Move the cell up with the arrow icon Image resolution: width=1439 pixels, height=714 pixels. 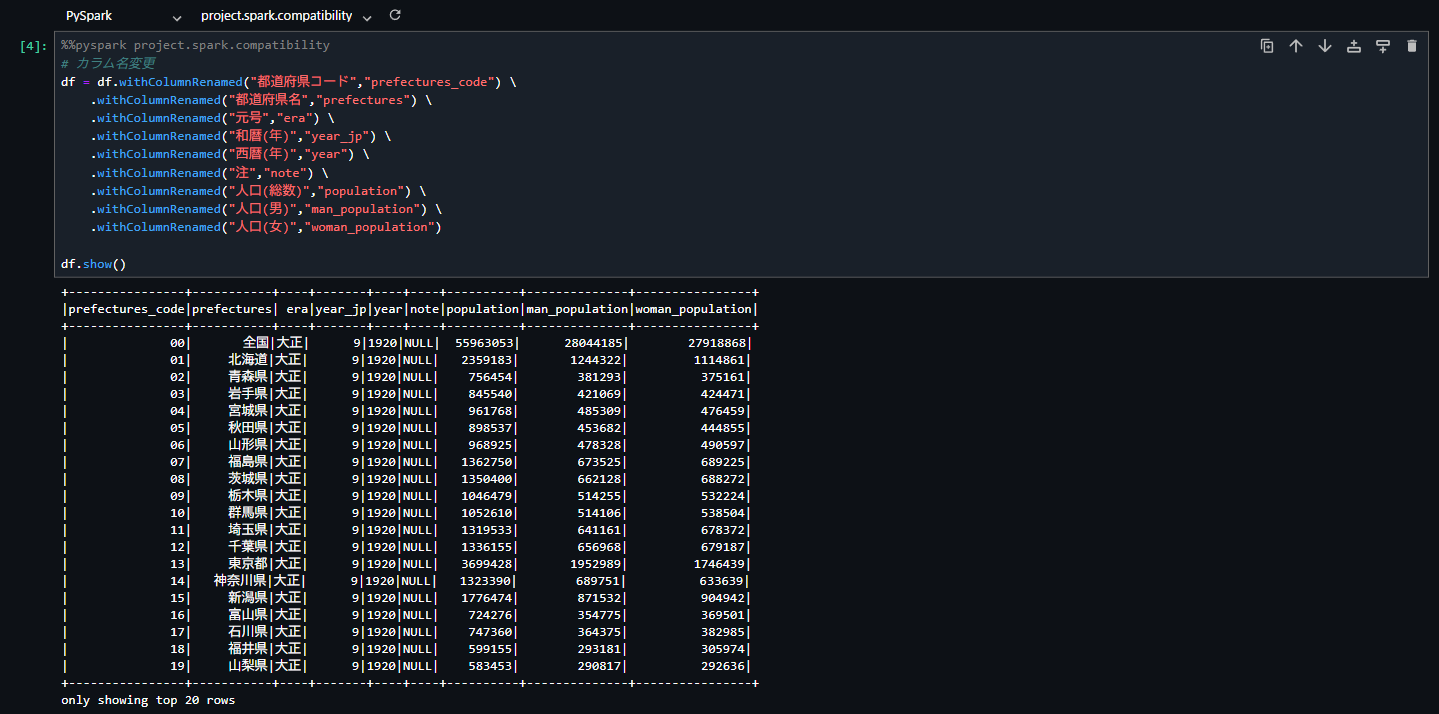1296,46
